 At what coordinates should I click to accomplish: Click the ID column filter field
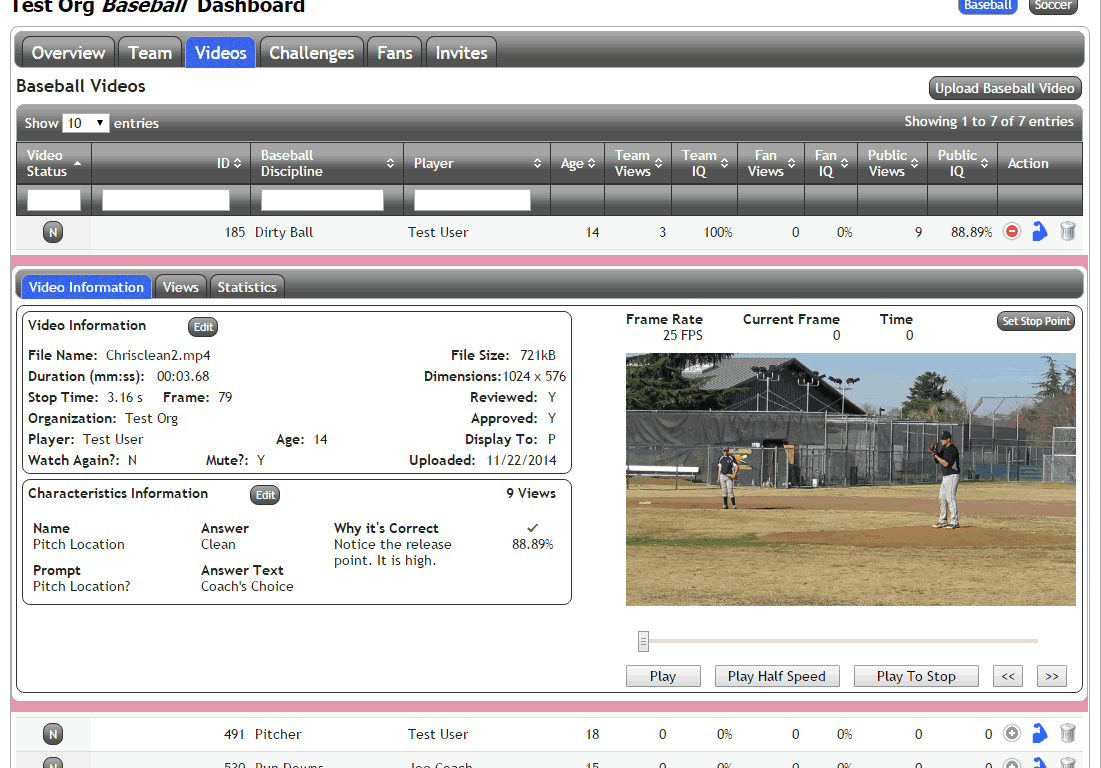tap(166, 200)
